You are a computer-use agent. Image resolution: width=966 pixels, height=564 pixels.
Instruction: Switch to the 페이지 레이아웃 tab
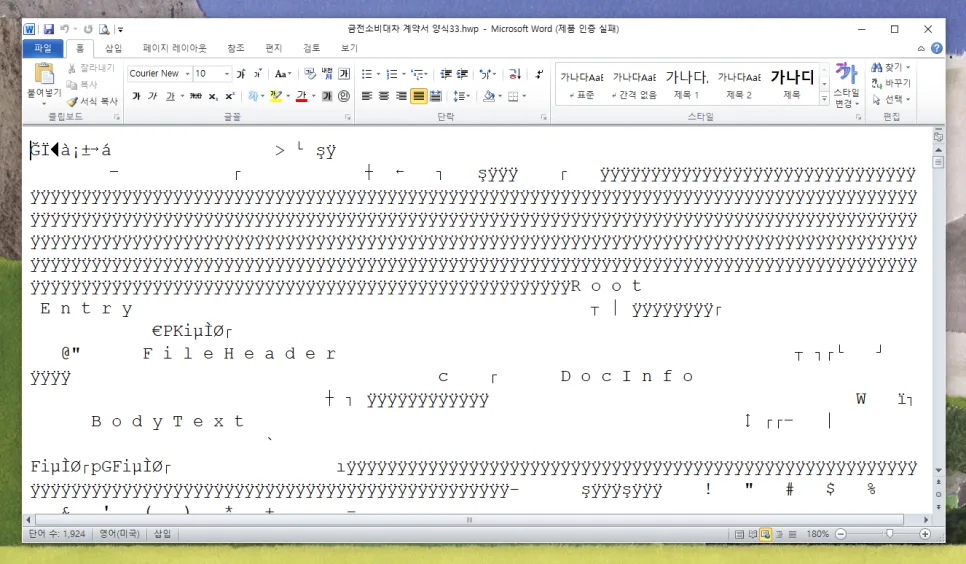point(175,48)
